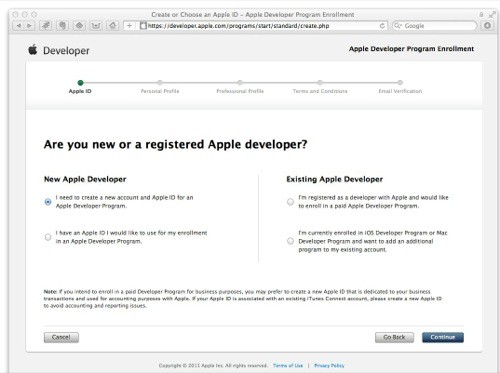Reload the page with the refresh icon
Image resolution: width=500 pixels, height=373 pixels.
tap(382, 26)
